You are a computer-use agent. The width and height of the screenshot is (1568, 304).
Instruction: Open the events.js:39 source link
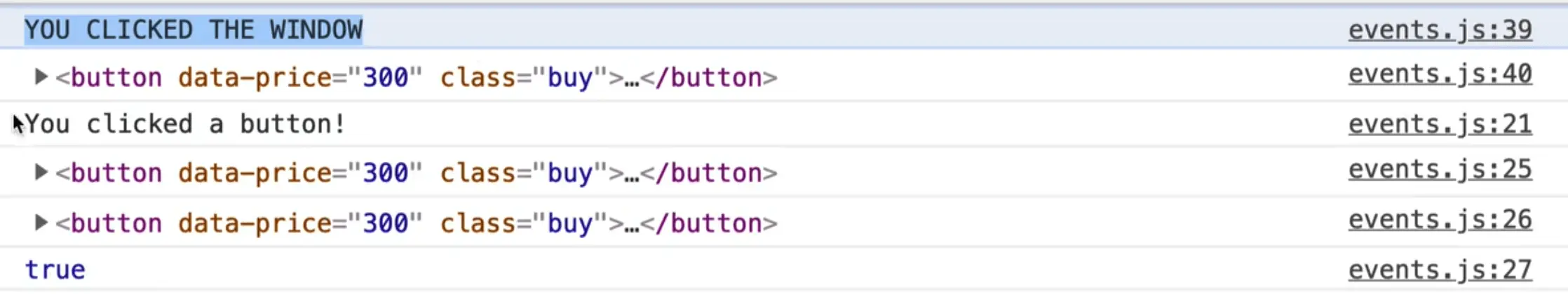click(x=1440, y=30)
